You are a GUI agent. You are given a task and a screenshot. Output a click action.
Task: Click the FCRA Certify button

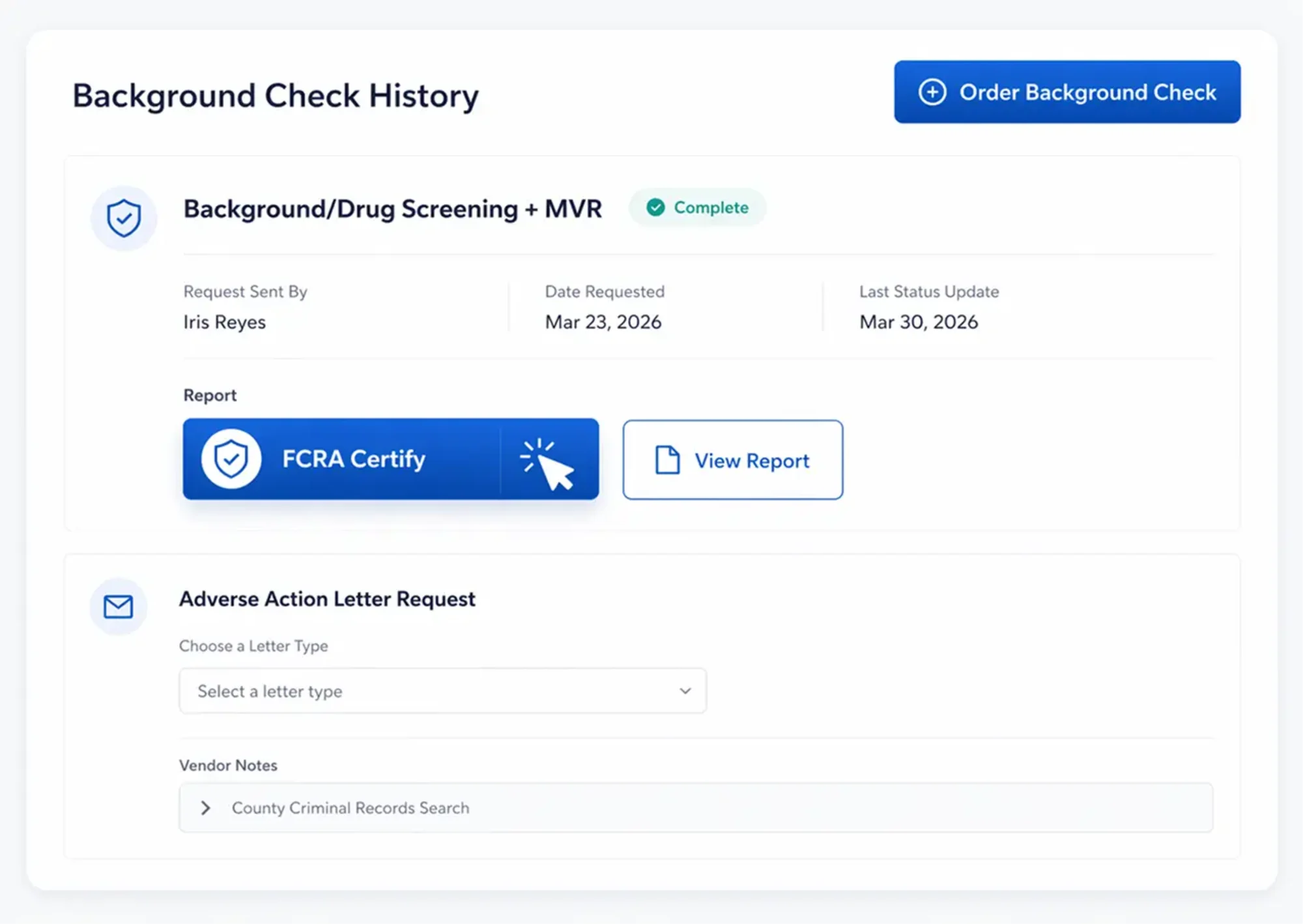(391, 459)
